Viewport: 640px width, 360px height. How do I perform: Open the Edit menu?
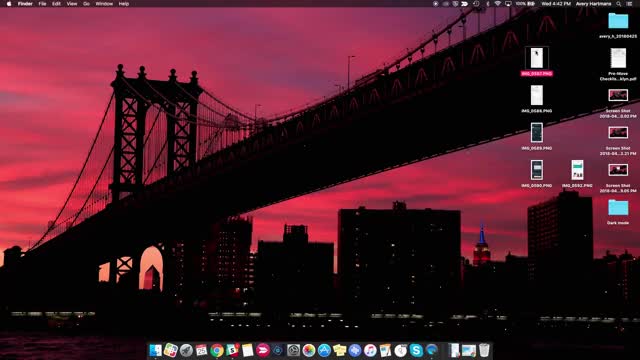click(x=56, y=4)
